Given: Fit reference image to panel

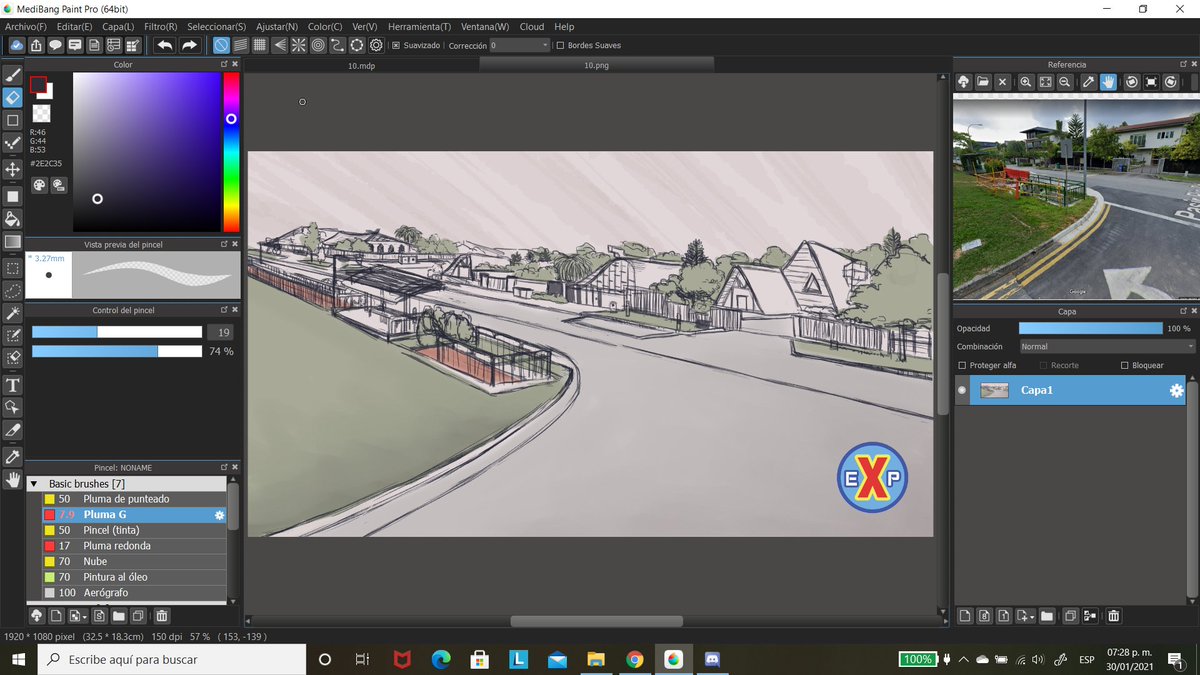Looking at the screenshot, I should [1046, 82].
